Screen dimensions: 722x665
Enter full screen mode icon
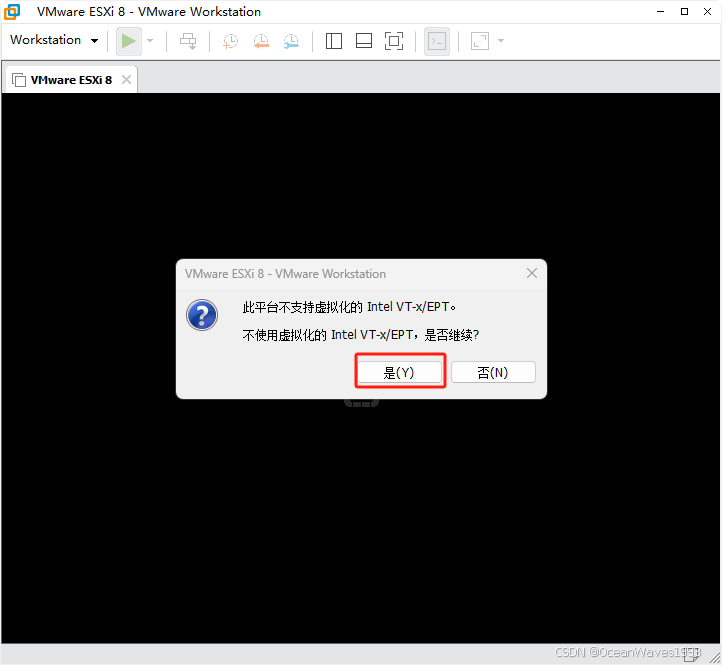point(394,41)
